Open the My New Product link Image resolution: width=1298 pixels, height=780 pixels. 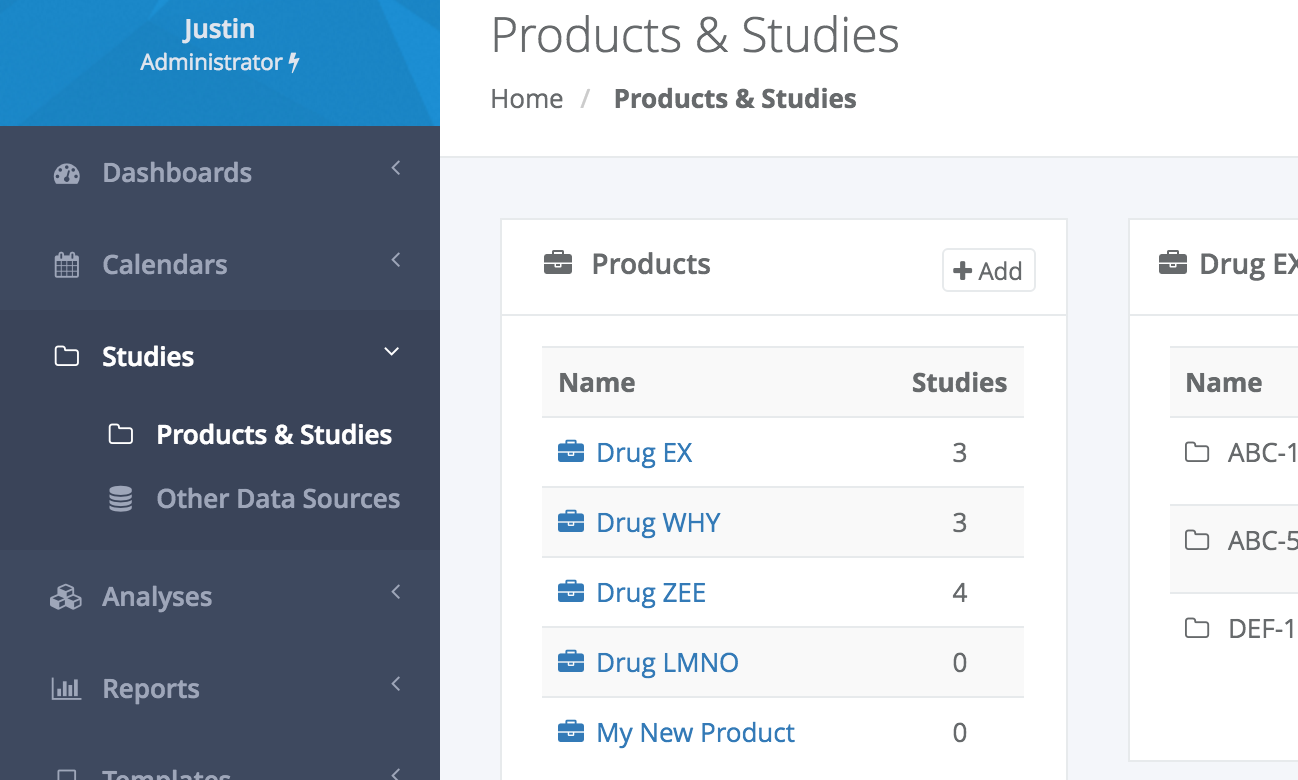[695, 733]
